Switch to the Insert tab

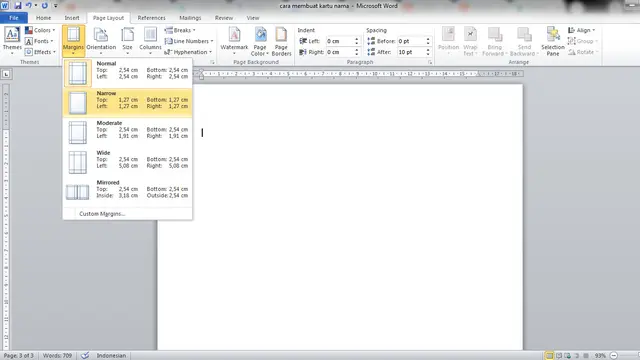pyautogui.click(x=72, y=18)
